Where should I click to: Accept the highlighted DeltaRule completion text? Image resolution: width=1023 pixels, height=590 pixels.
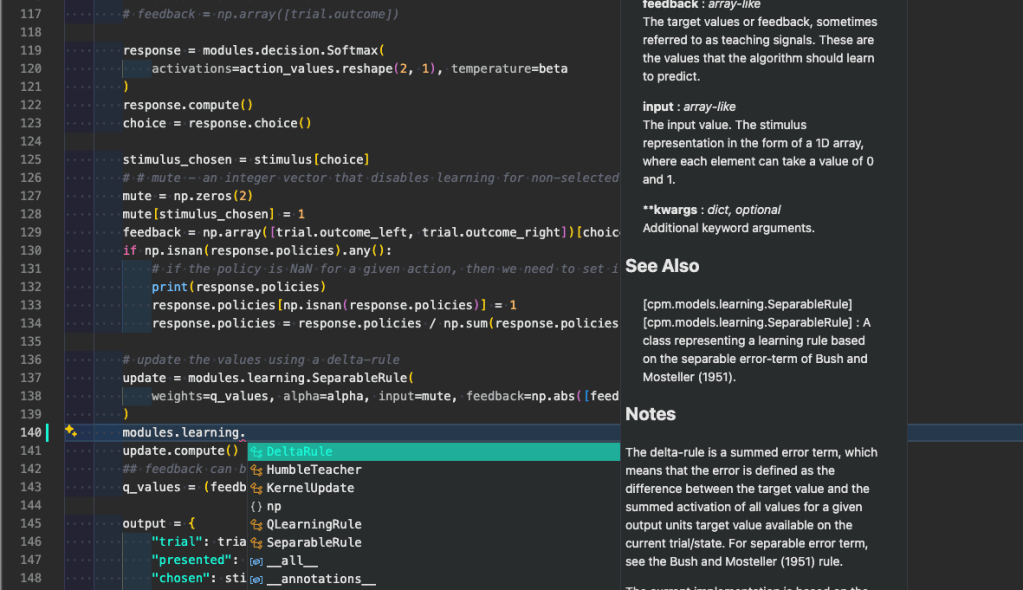tap(299, 452)
